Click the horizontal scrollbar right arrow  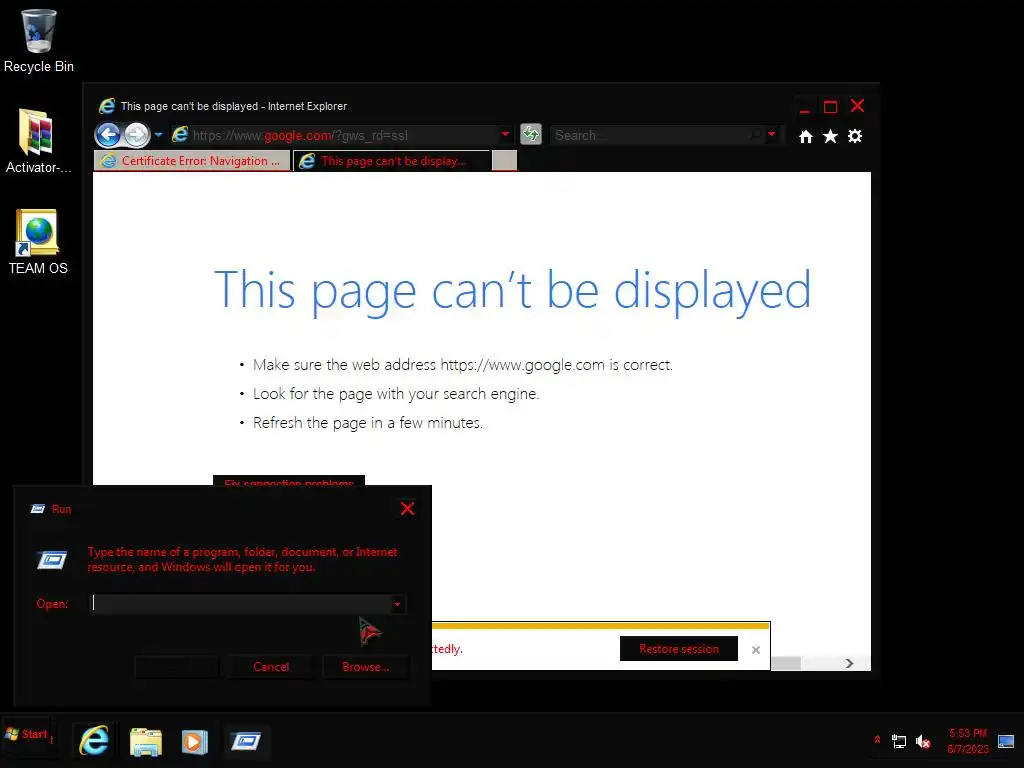click(x=850, y=663)
